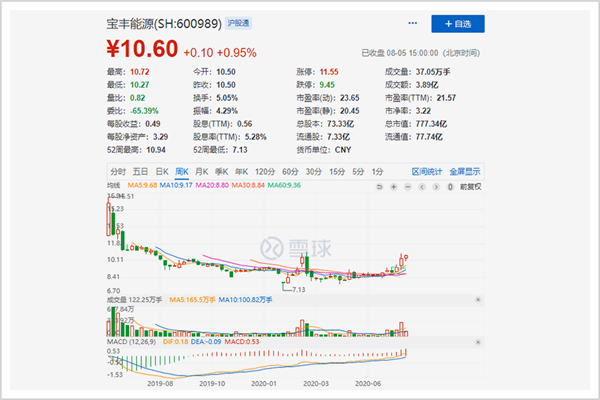Click the 股息率(TTM) value 5.28%
The image size is (600, 400).
[x=256, y=137]
